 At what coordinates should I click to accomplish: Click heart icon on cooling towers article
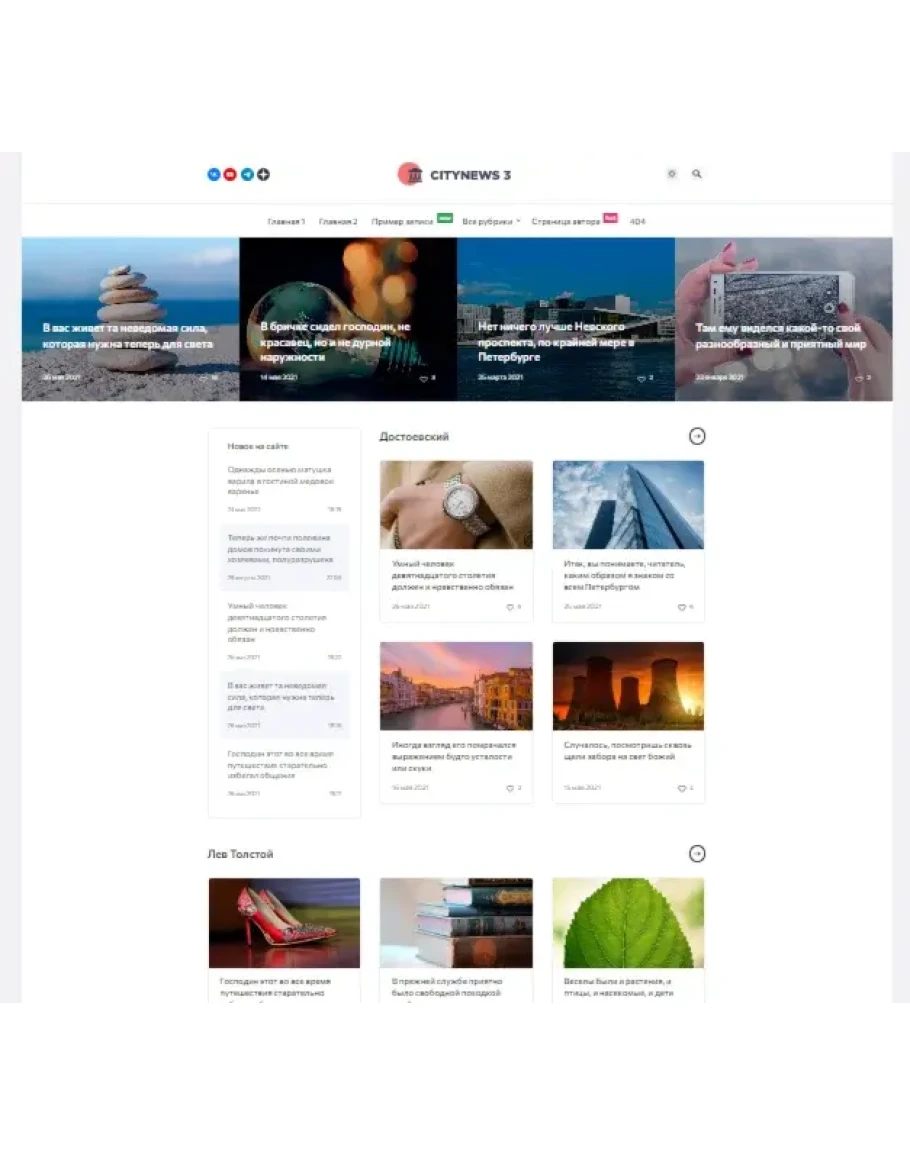[682, 788]
